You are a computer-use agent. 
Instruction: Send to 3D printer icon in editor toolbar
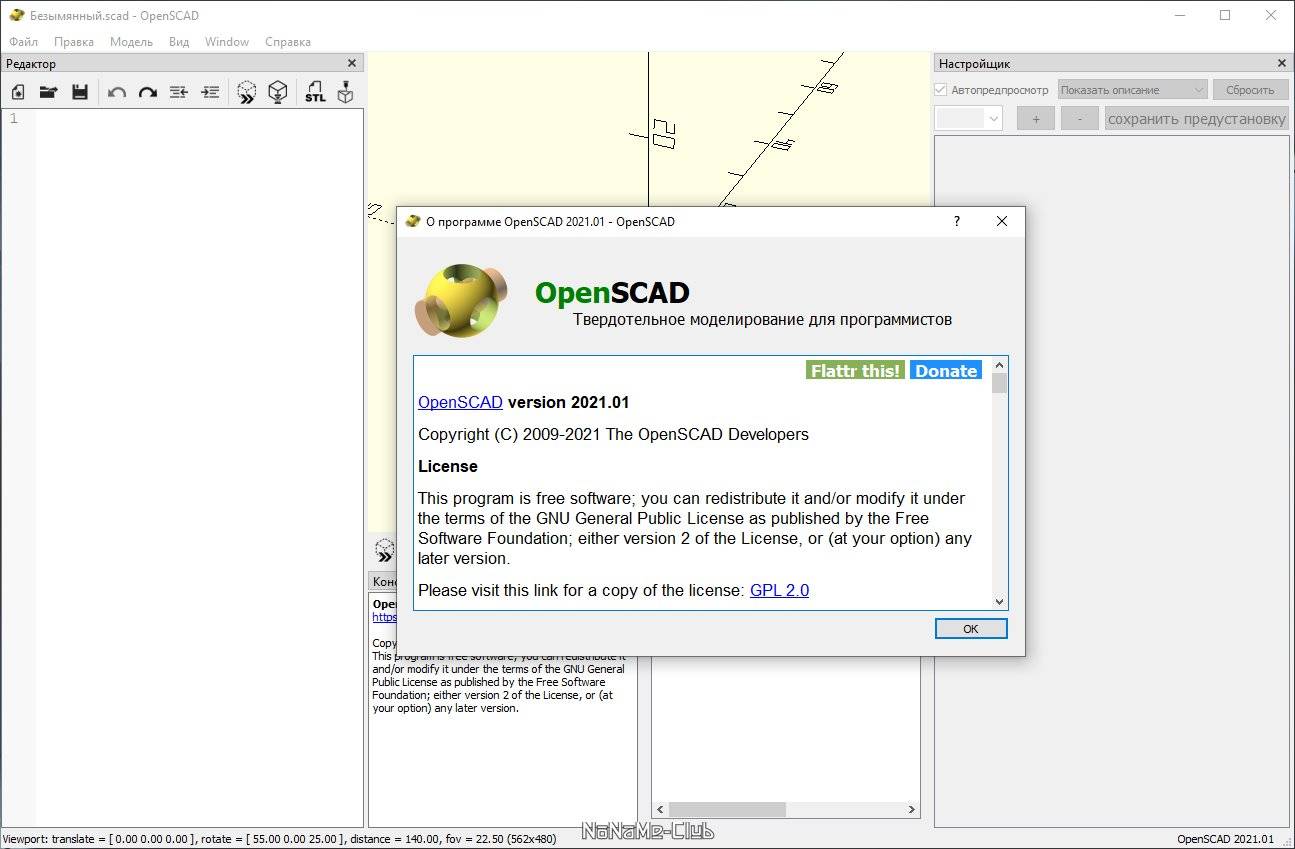pyautogui.click(x=345, y=92)
